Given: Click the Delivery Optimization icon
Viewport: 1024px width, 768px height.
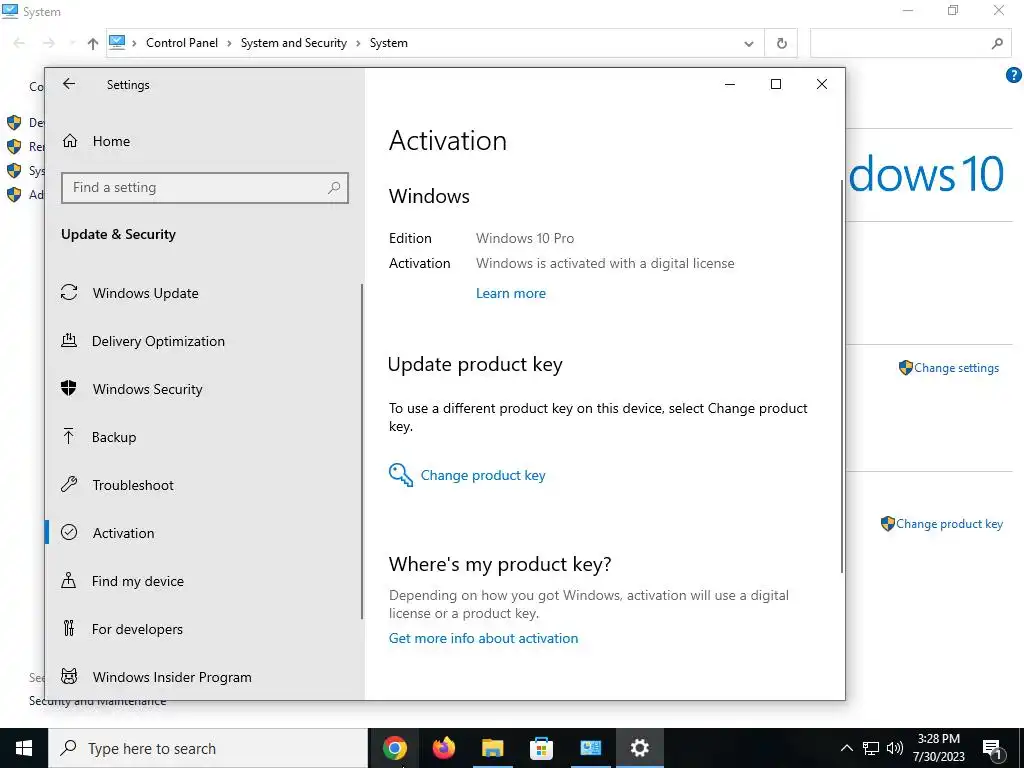Looking at the screenshot, I should click(x=69, y=340).
